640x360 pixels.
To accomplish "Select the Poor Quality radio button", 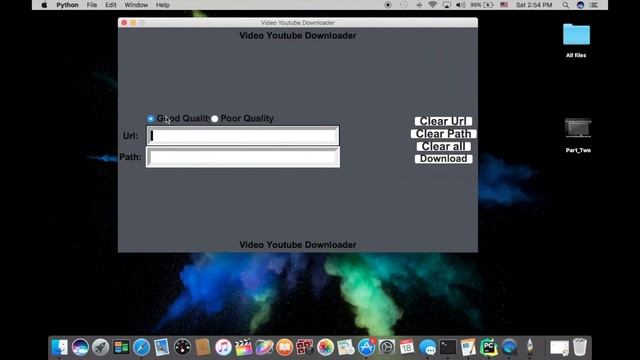I will tap(215, 118).
